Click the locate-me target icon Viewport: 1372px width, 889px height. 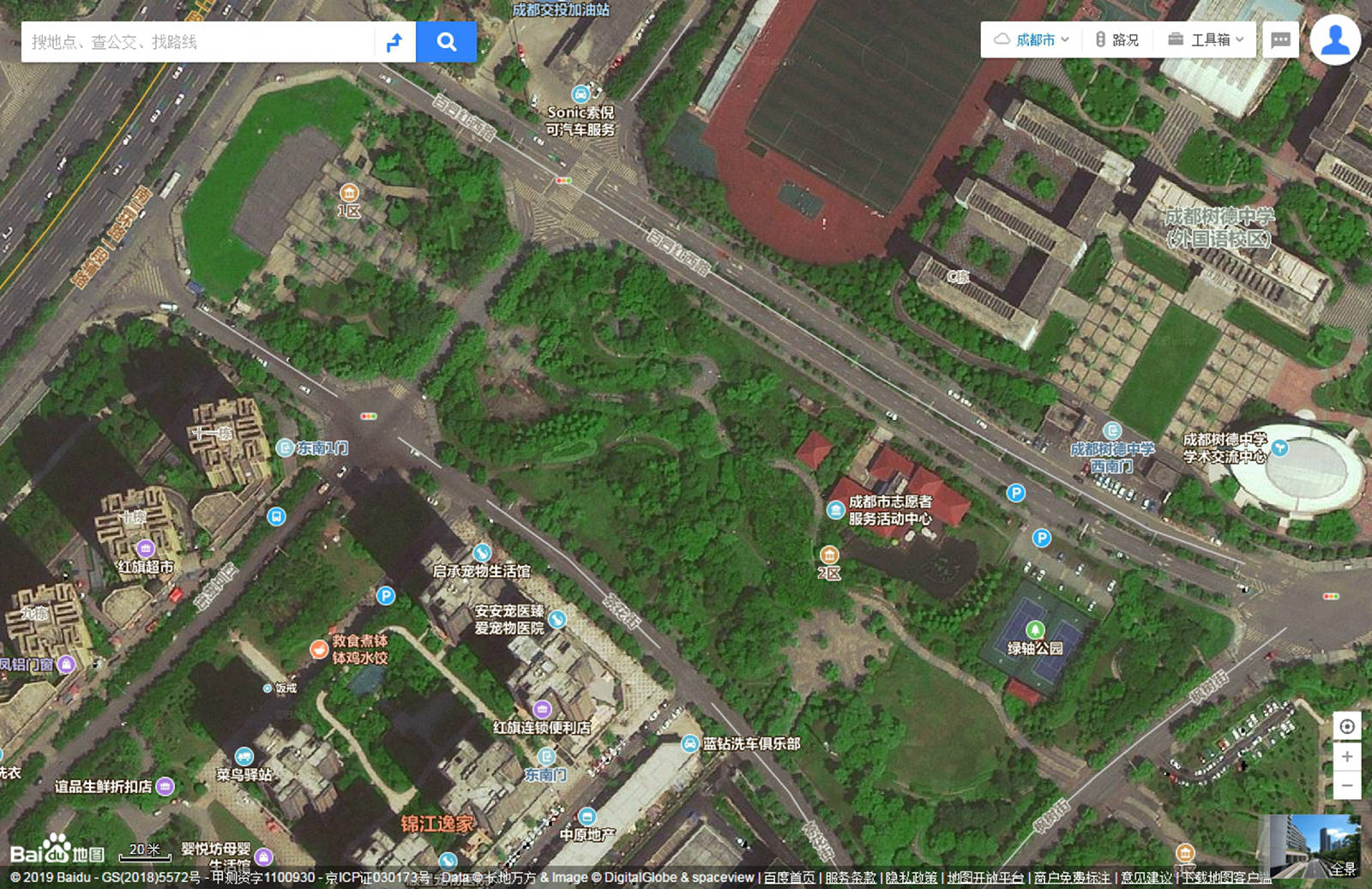coord(1347,726)
